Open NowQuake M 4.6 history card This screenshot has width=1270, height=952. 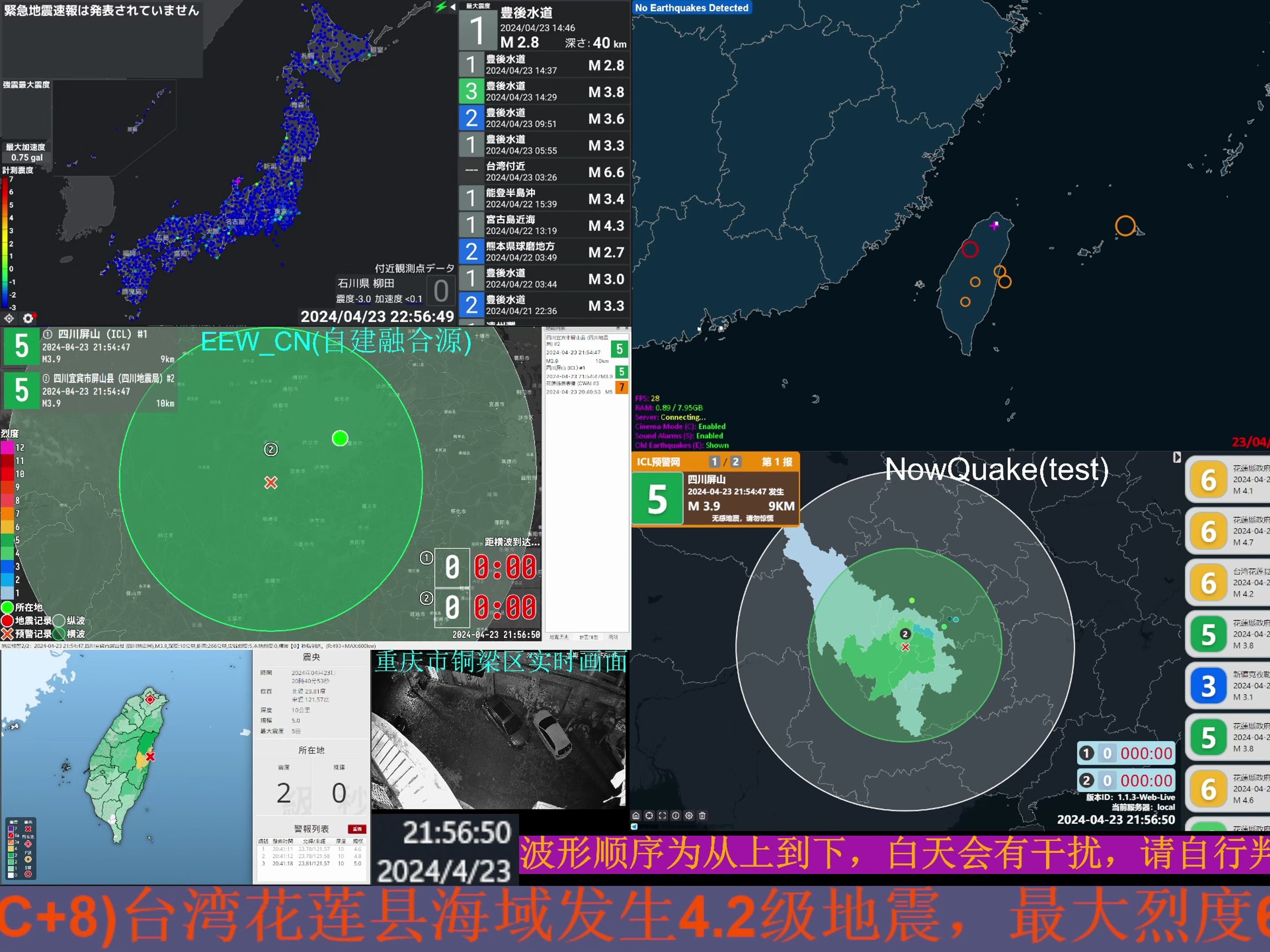pyautogui.click(x=1228, y=789)
